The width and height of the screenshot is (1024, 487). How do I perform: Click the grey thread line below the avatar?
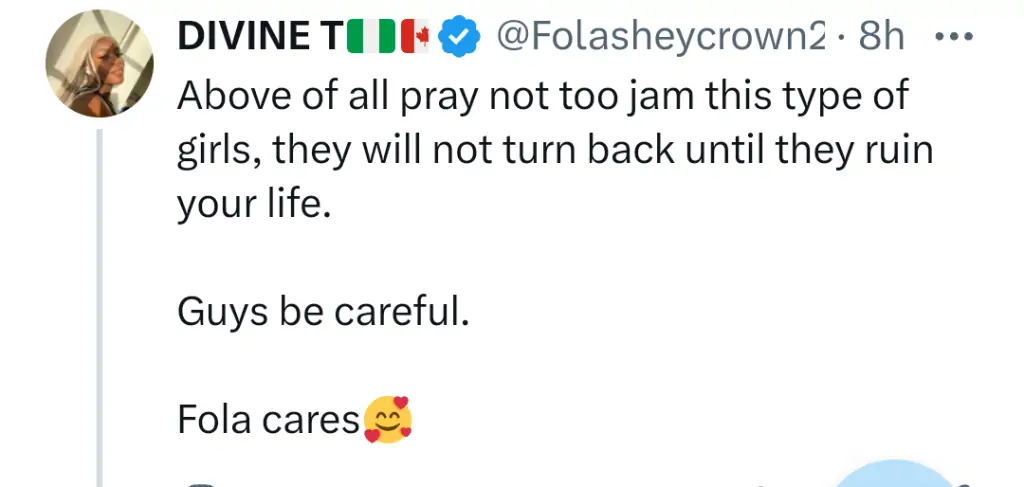99,300
